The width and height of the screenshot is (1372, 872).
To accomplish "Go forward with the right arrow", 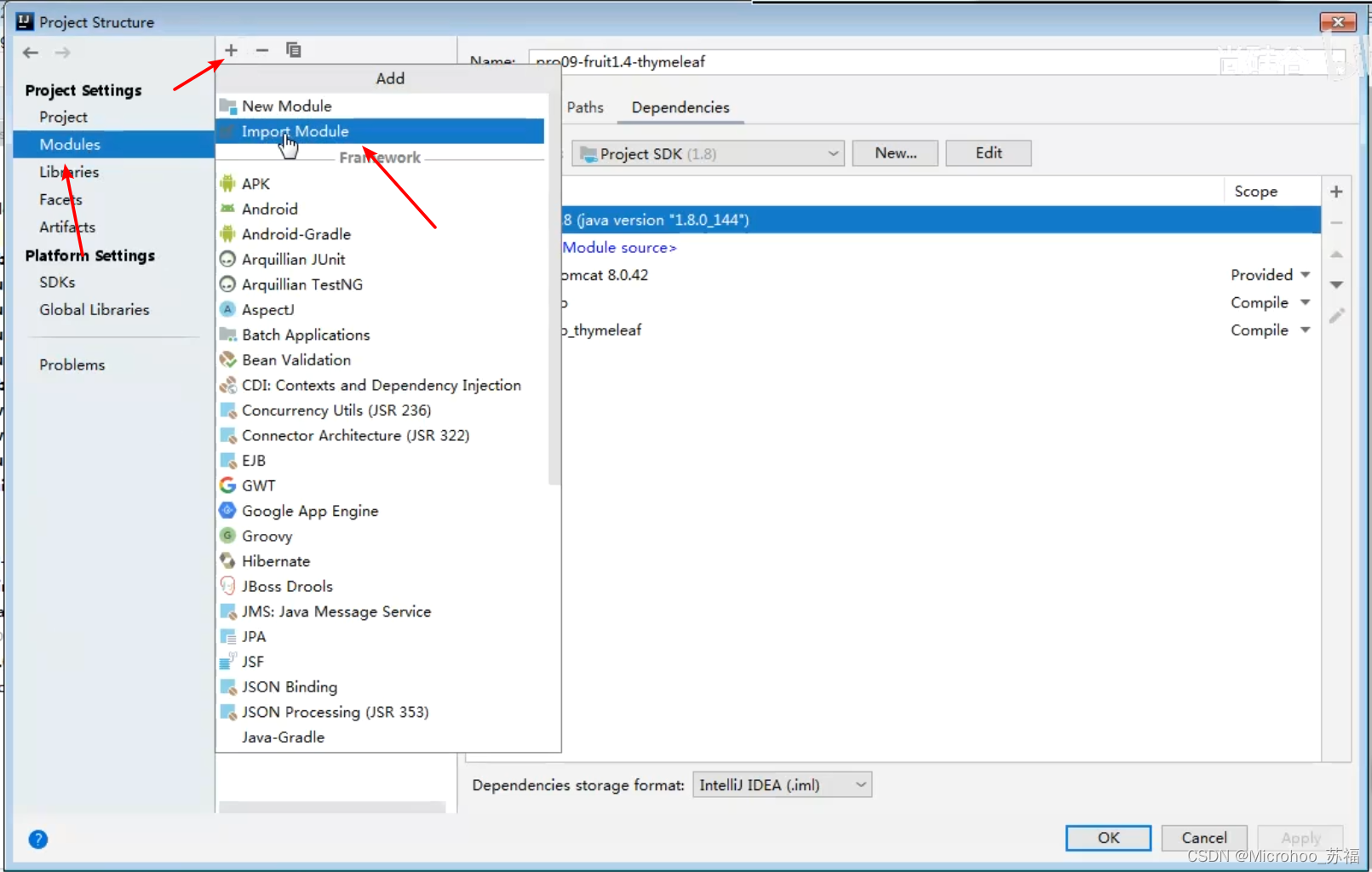I will (x=63, y=53).
